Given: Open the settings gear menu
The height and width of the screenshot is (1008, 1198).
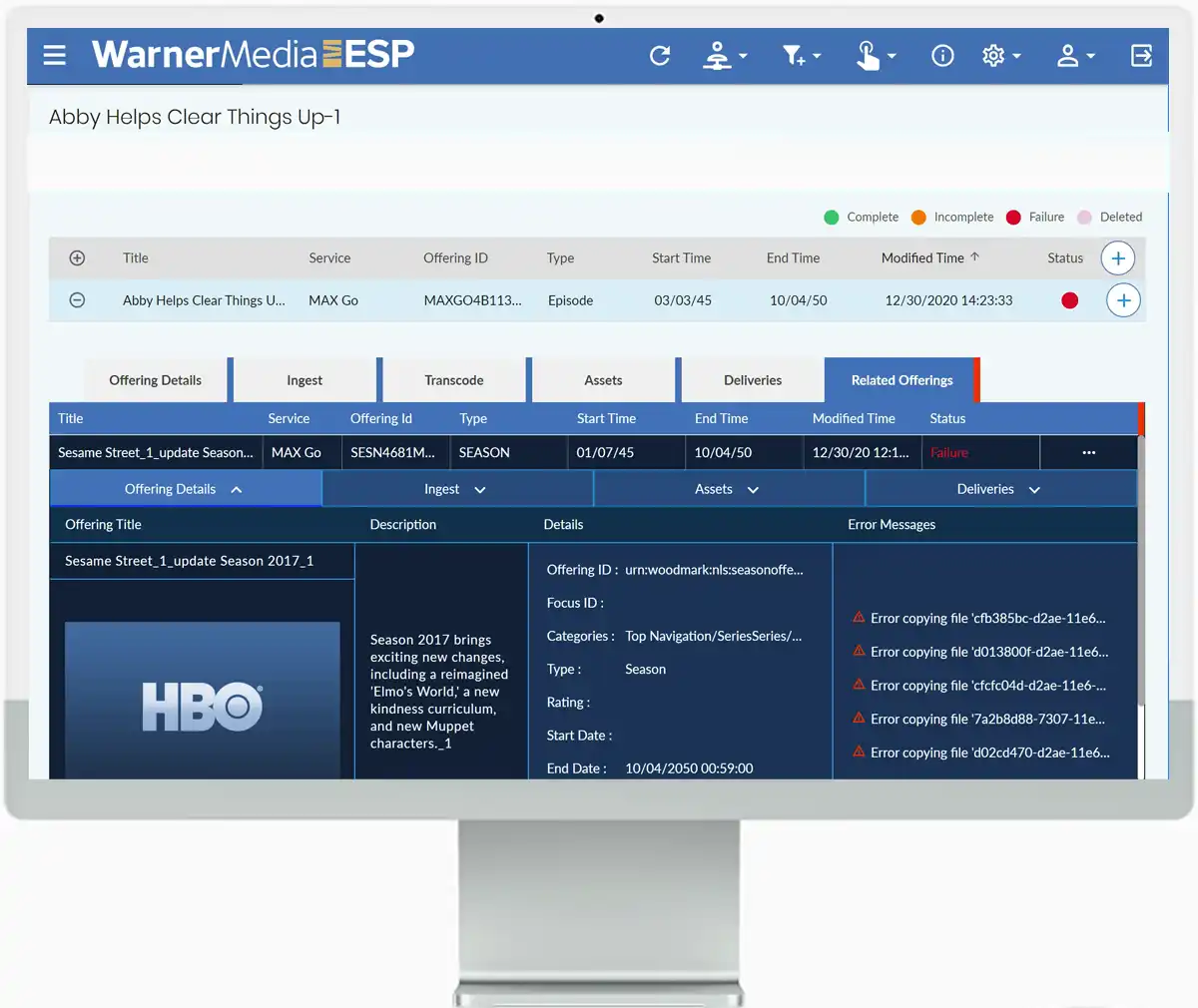Looking at the screenshot, I should coord(1000,56).
